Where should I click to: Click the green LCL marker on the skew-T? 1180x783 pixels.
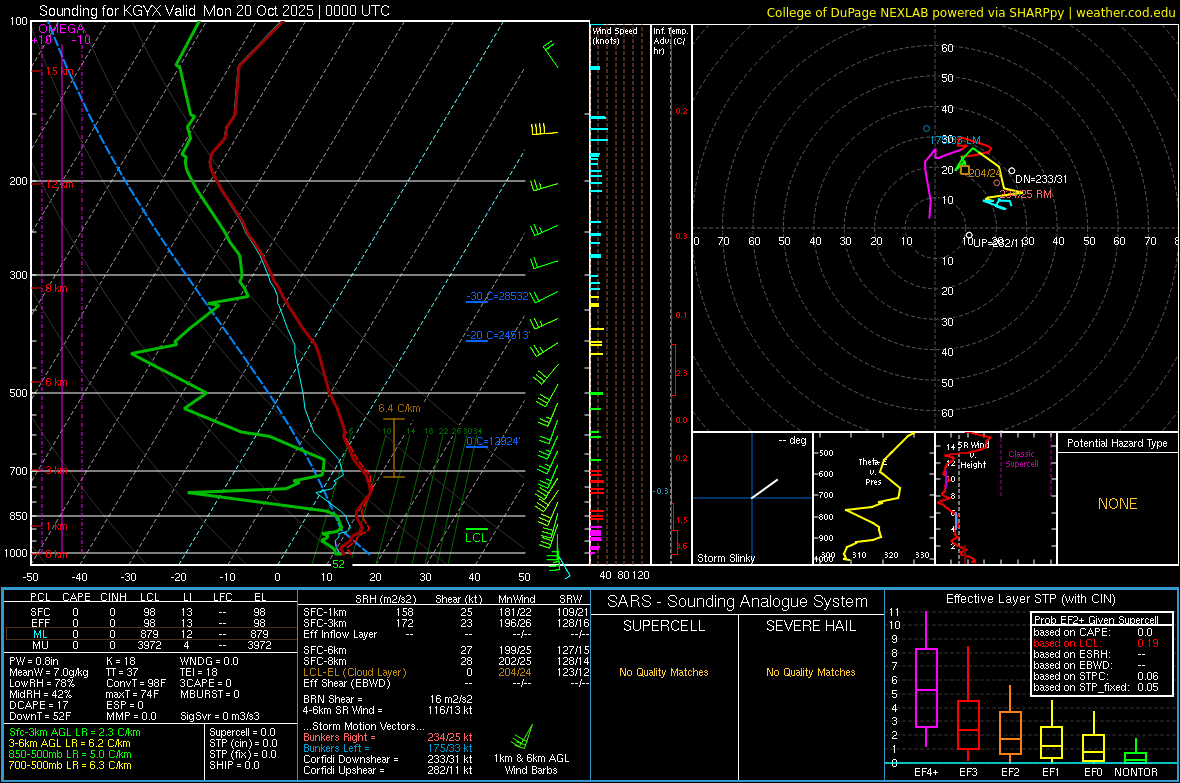point(476,537)
